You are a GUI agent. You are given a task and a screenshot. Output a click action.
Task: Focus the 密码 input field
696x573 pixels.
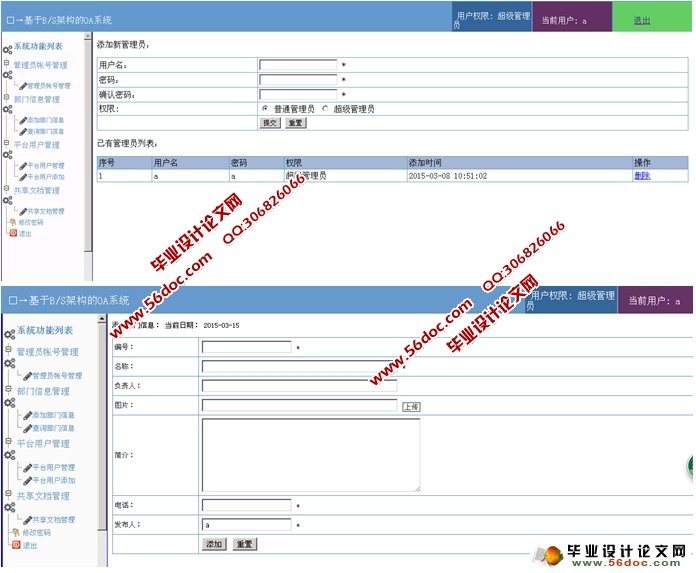coord(298,79)
